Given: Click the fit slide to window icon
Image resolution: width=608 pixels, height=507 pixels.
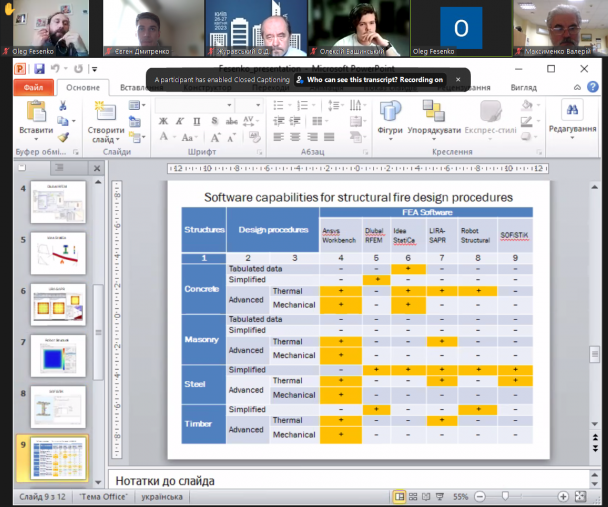Looking at the screenshot, I should [580, 497].
